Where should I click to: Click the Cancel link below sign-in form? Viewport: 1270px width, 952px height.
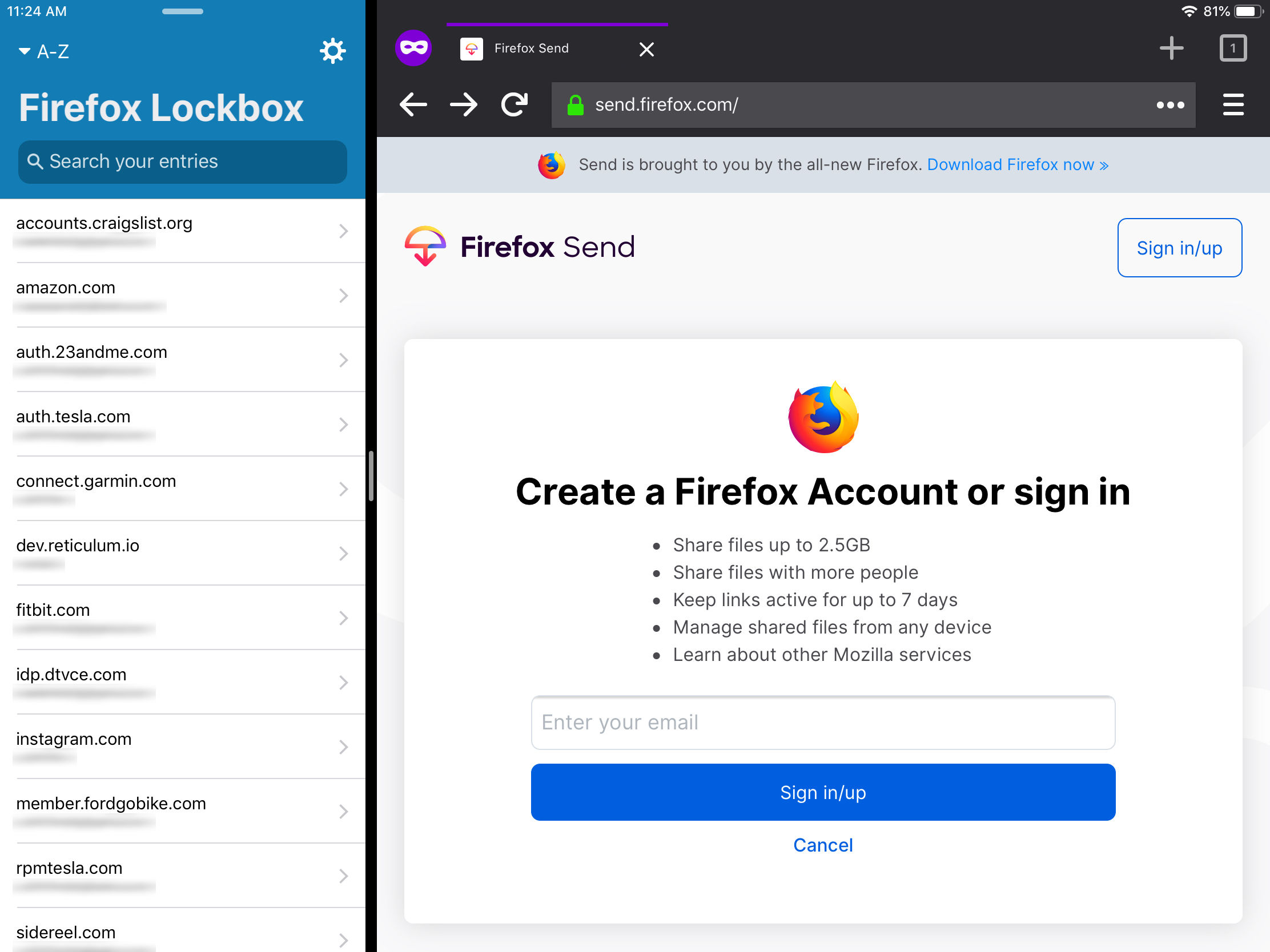(x=823, y=845)
